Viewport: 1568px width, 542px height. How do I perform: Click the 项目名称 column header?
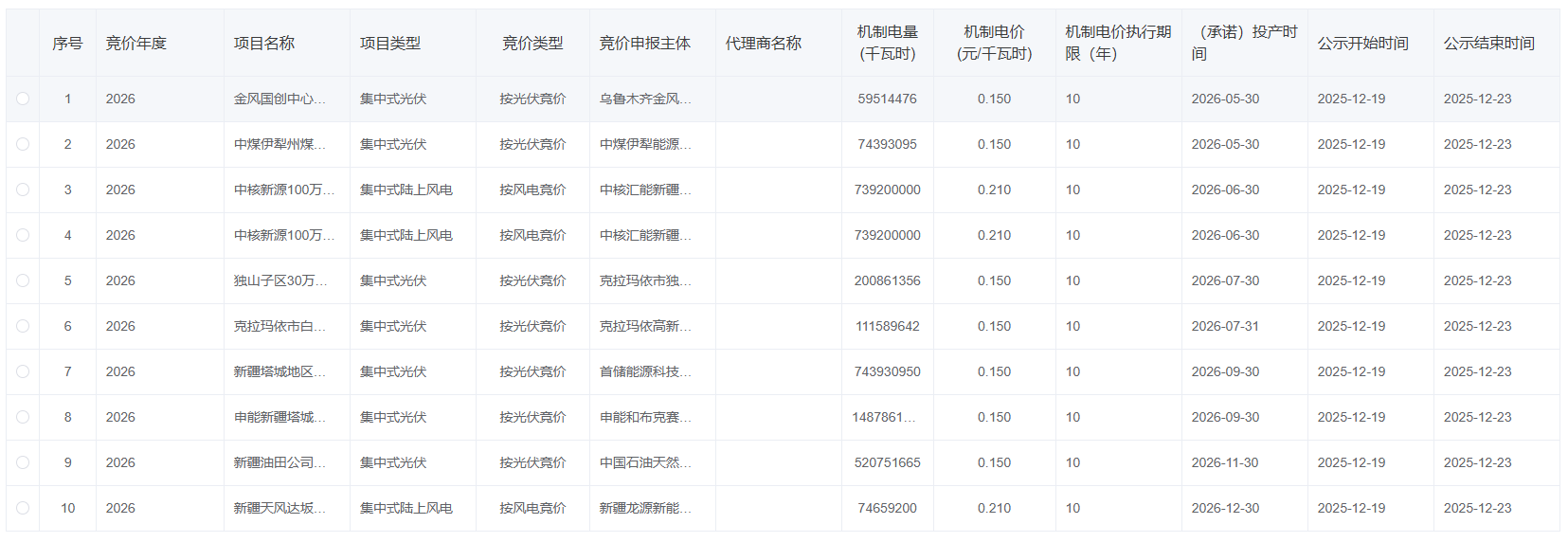(264, 44)
